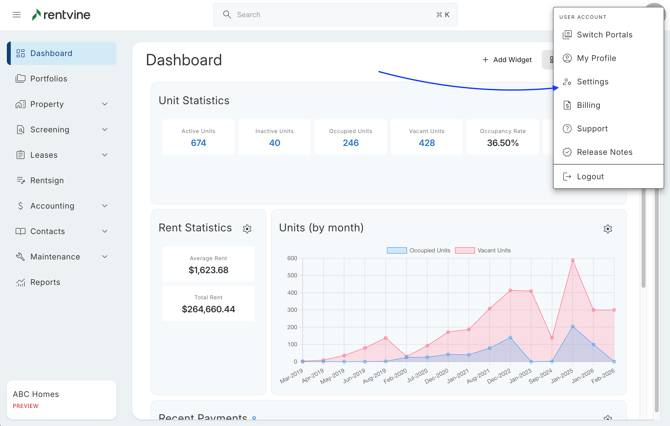670x426 pixels.
Task: Click the Add Widget button
Action: point(507,60)
